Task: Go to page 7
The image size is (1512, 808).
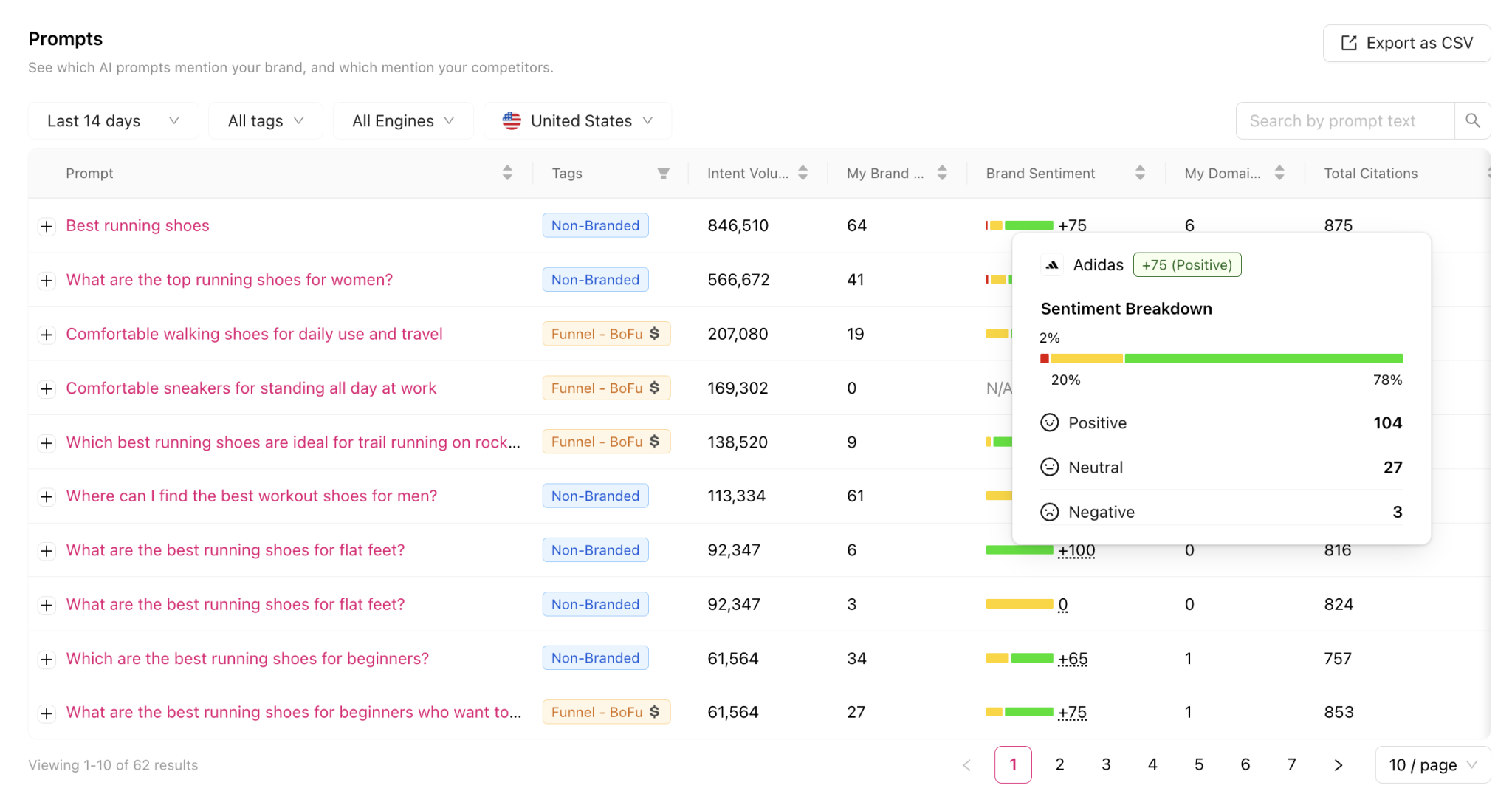Action: tap(1292, 765)
